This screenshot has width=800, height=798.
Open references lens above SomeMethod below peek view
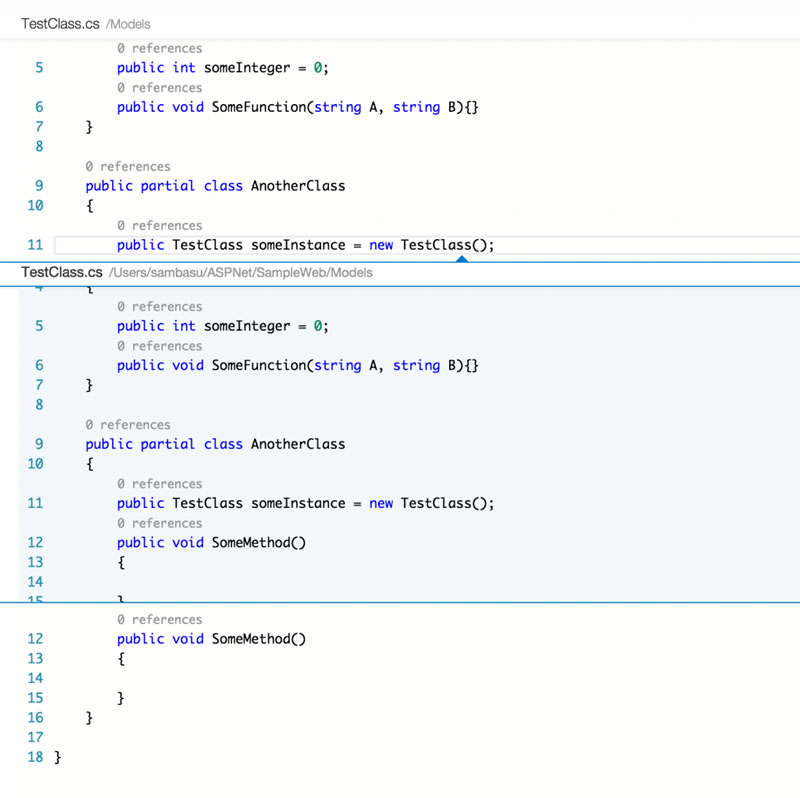pos(159,620)
